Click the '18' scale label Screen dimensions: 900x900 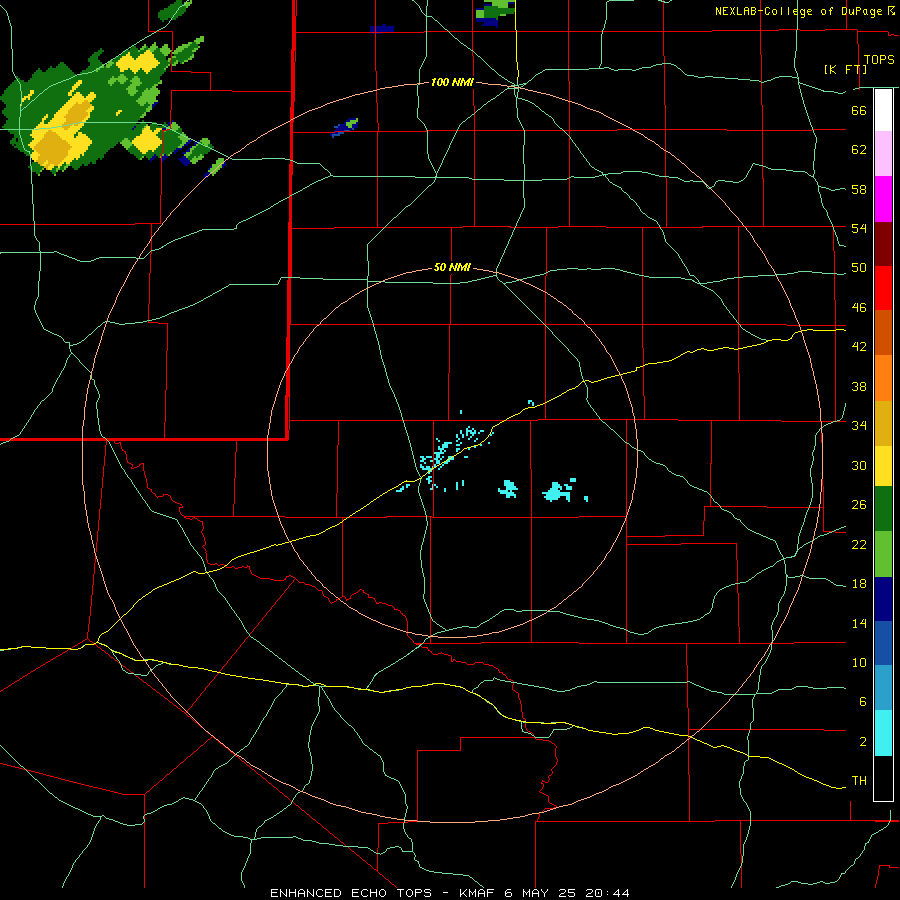859,584
